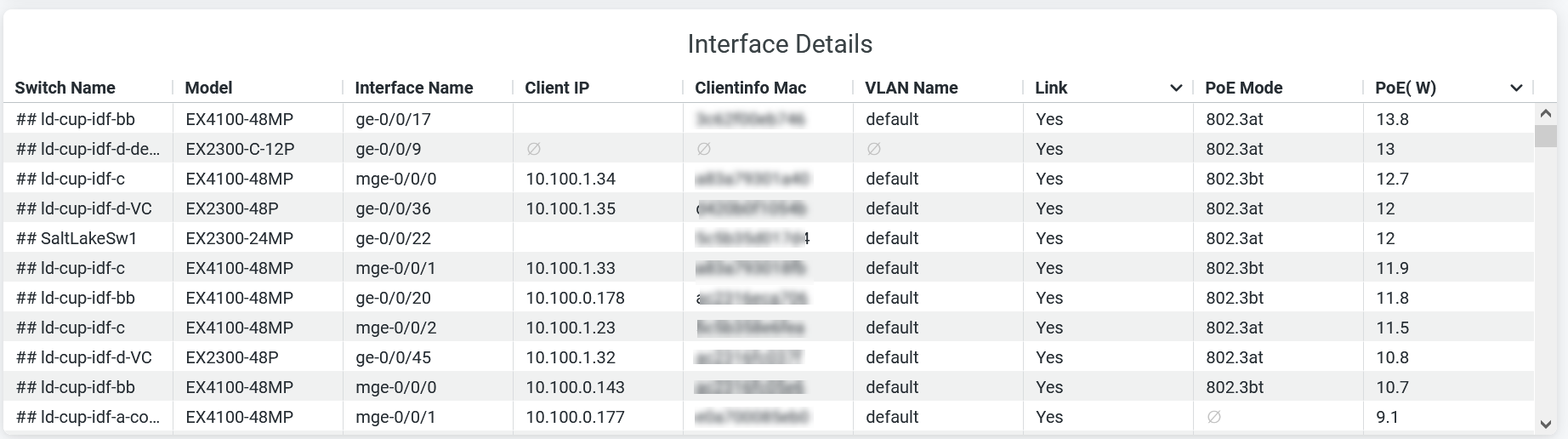Click the Model column header
Image resolution: width=1568 pixels, height=439 pixels.
(x=208, y=88)
